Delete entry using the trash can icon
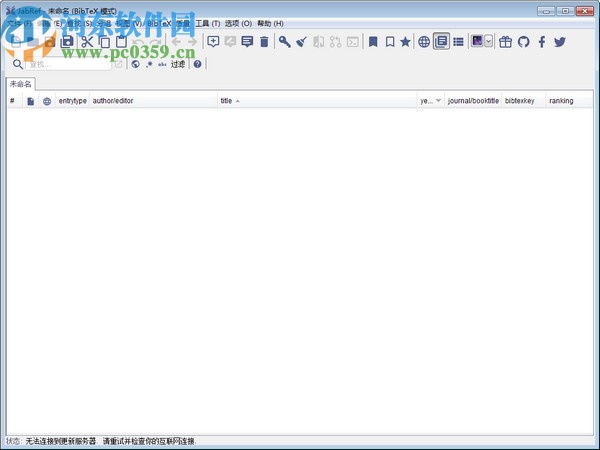 (264, 41)
